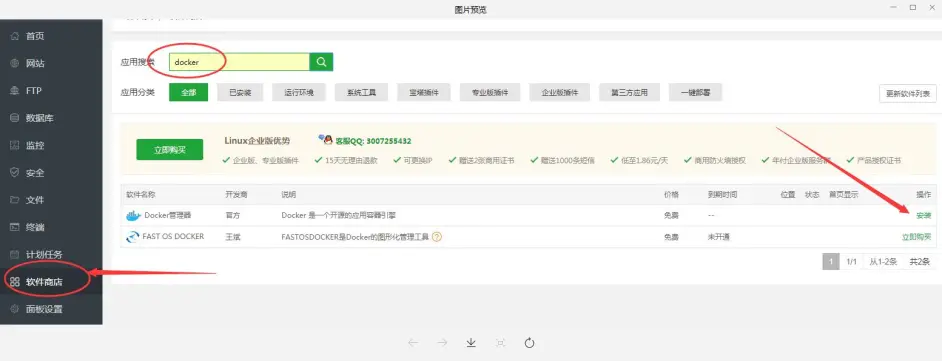Select the 第三方应用 category tab

pos(630,93)
